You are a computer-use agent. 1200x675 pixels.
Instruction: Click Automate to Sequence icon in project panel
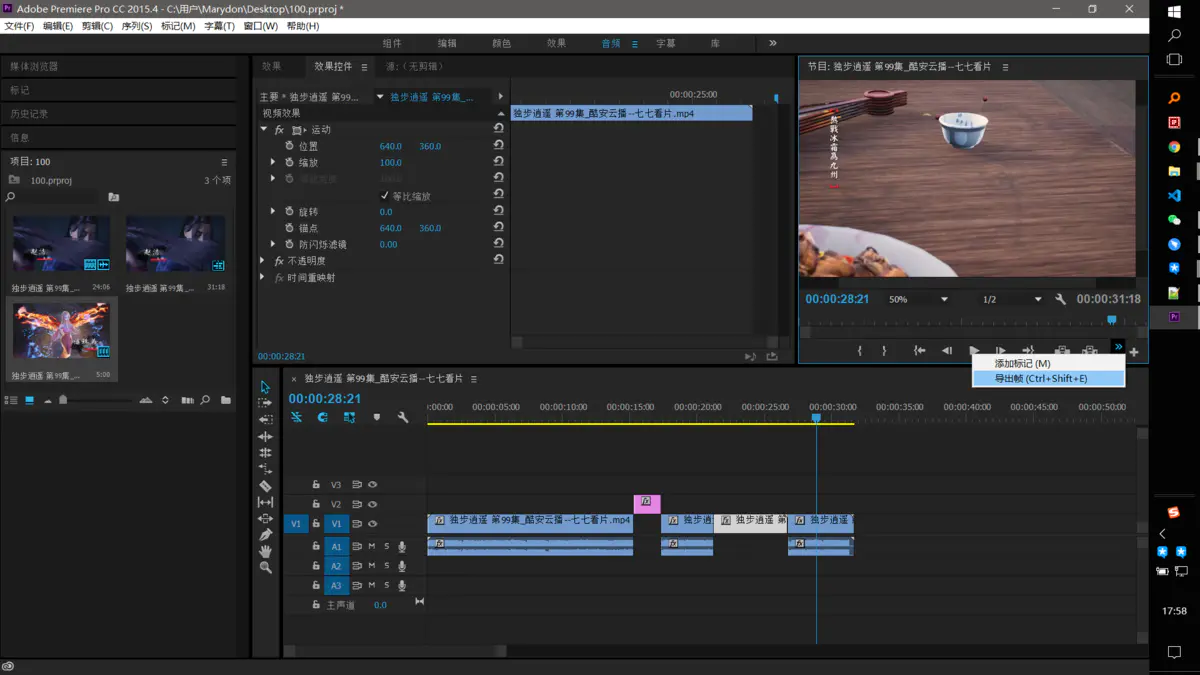point(187,400)
